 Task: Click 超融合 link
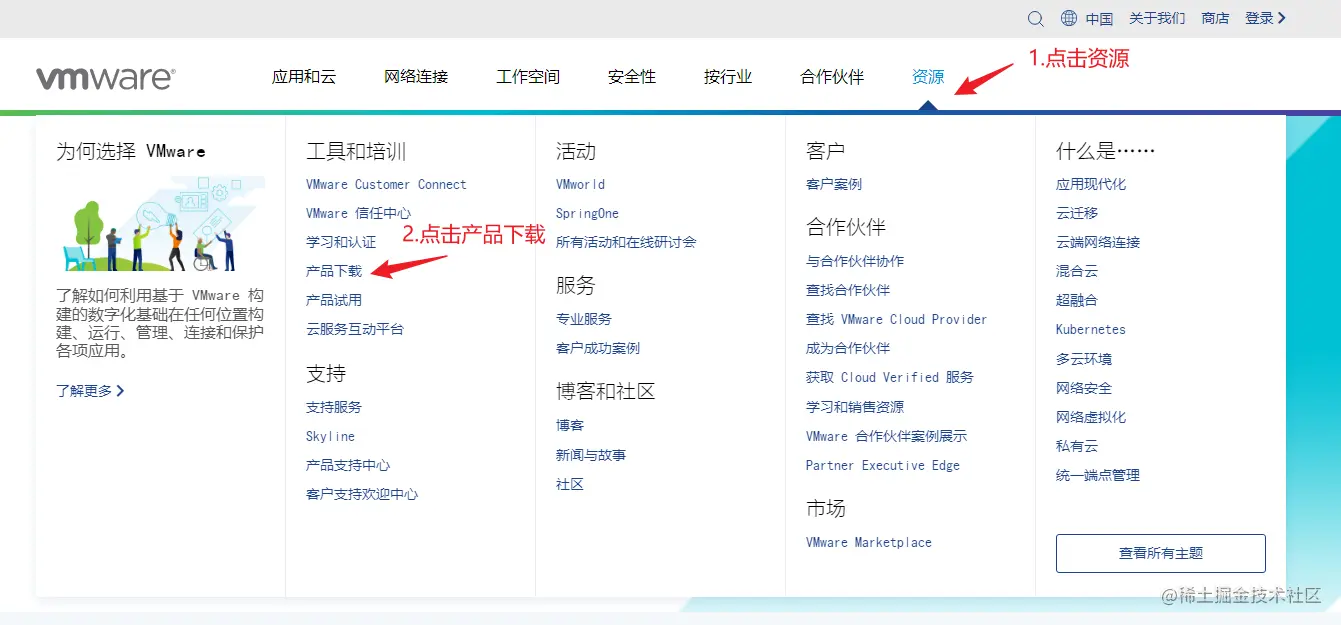1077,300
